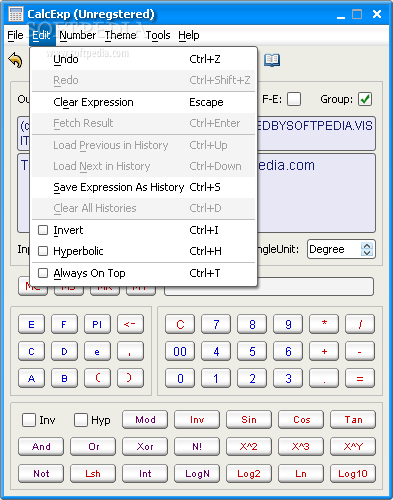Click the minus - button
This screenshot has height=500, width=393.
coord(360,352)
